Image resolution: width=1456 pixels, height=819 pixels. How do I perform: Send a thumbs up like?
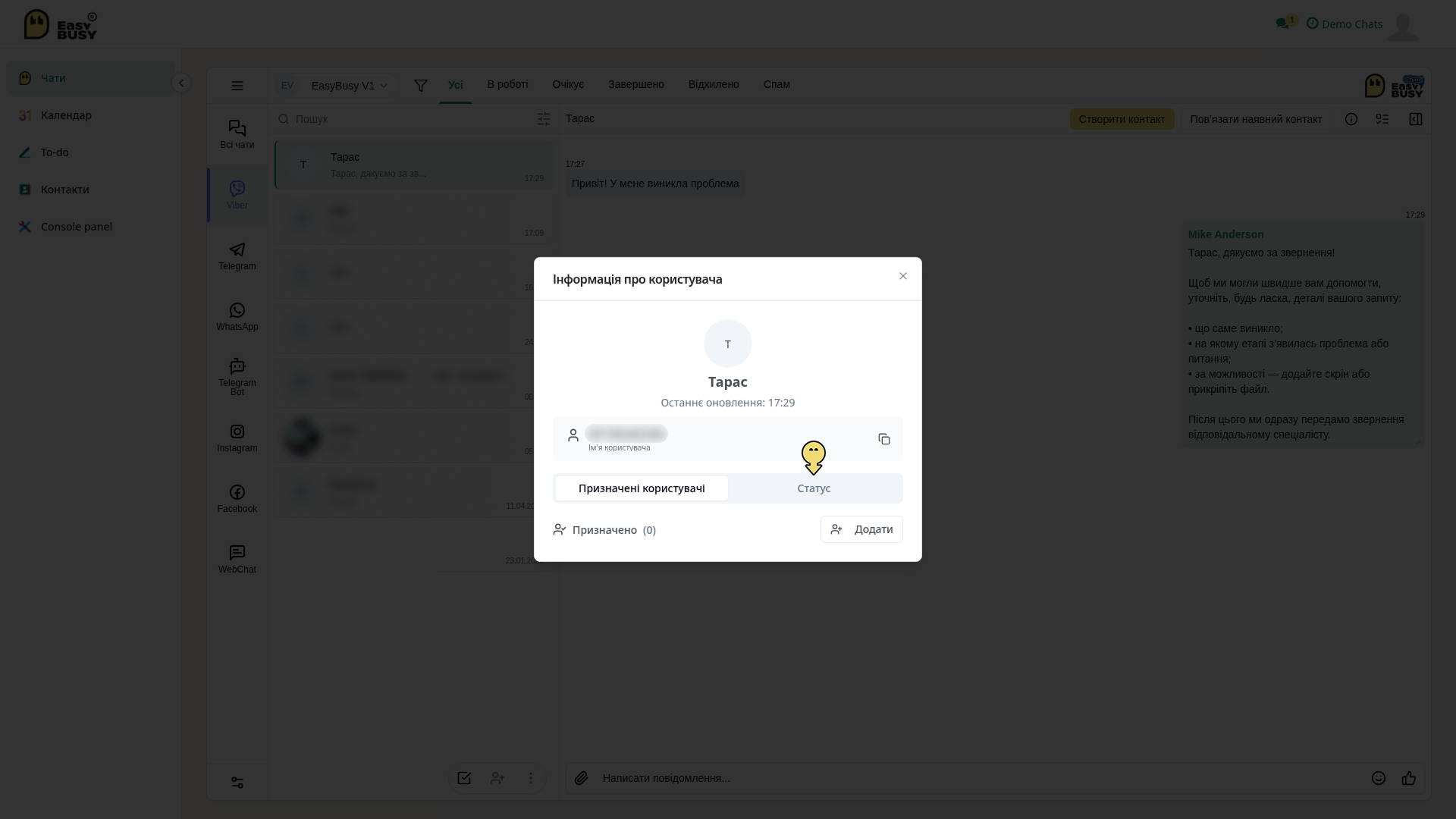pyautogui.click(x=1409, y=778)
